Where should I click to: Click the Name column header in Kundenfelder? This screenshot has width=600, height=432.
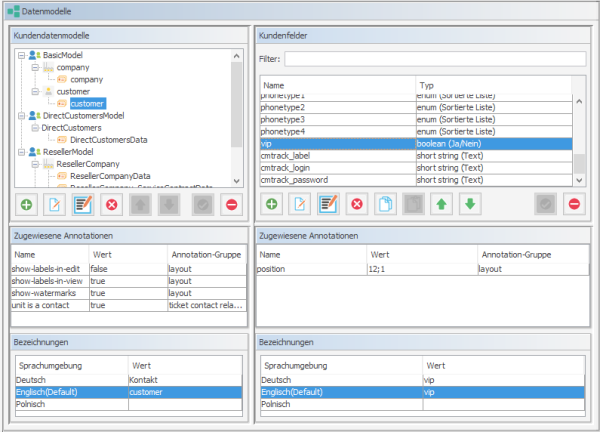click(x=336, y=86)
